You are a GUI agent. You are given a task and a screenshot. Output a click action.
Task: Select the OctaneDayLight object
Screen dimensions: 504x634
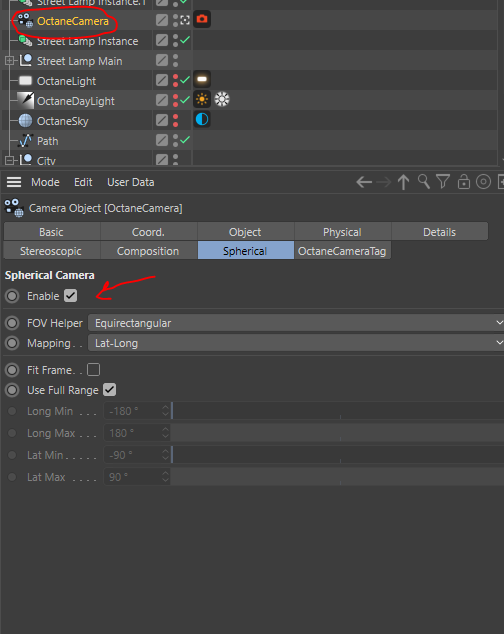76,101
